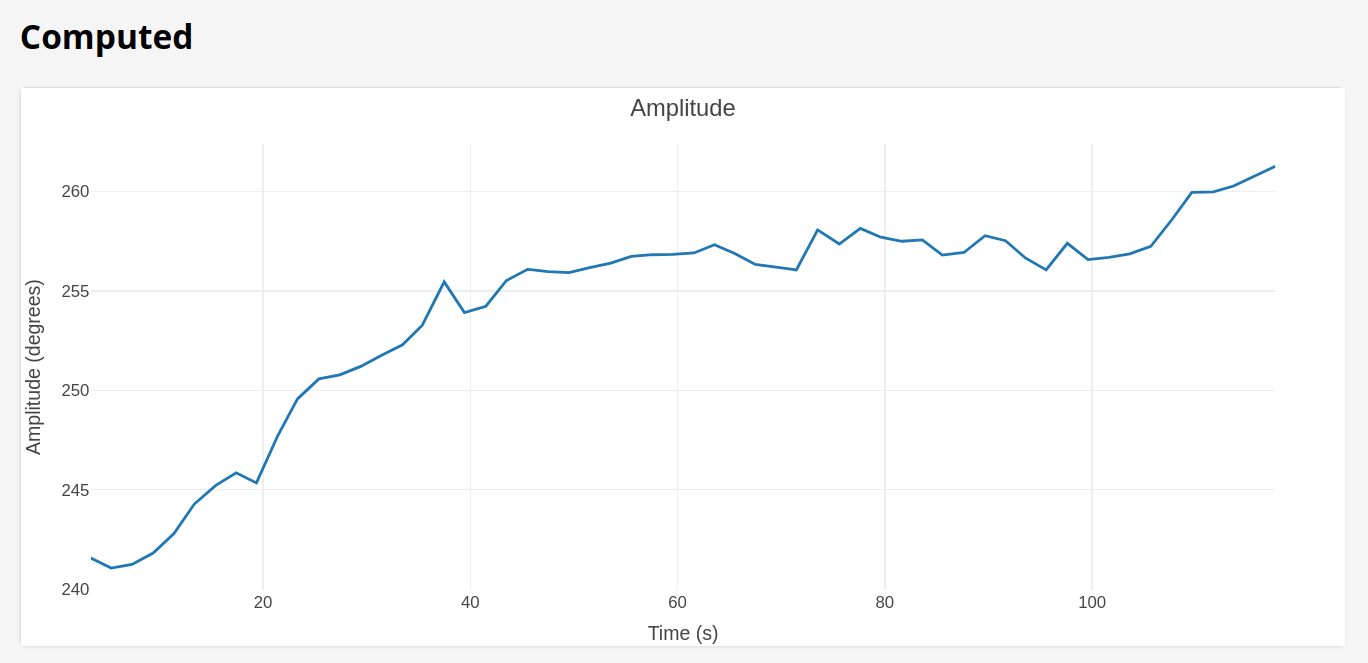Click x-axis tick label 20
The width and height of the screenshot is (1368, 663).
263,602
